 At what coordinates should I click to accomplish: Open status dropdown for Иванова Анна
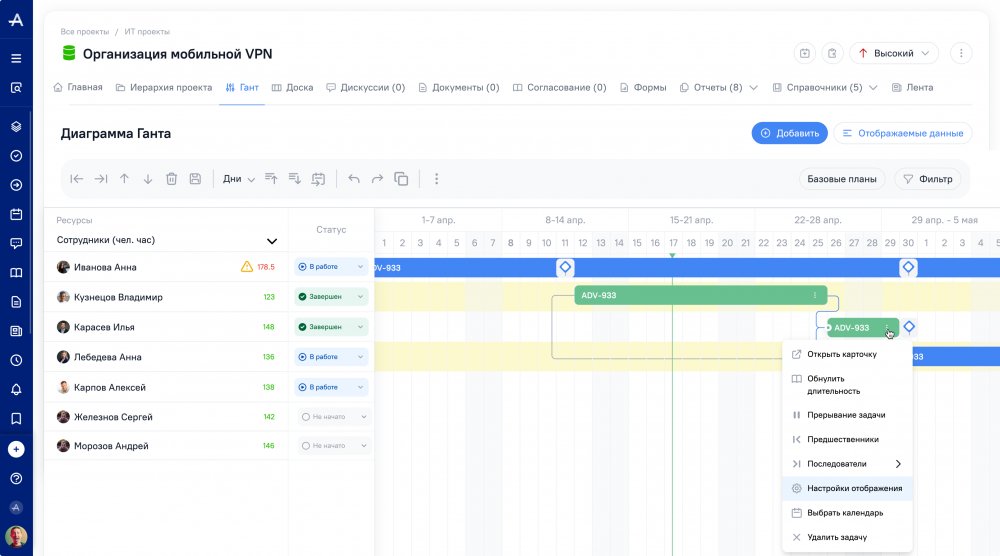coord(331,267)
